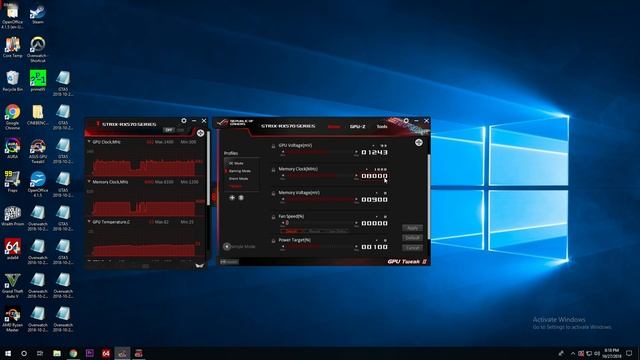Open Cortana search circle on taskbar
The width and height of the screenshot is (640, 360).
pyautogui.click(x=24, y=353)
